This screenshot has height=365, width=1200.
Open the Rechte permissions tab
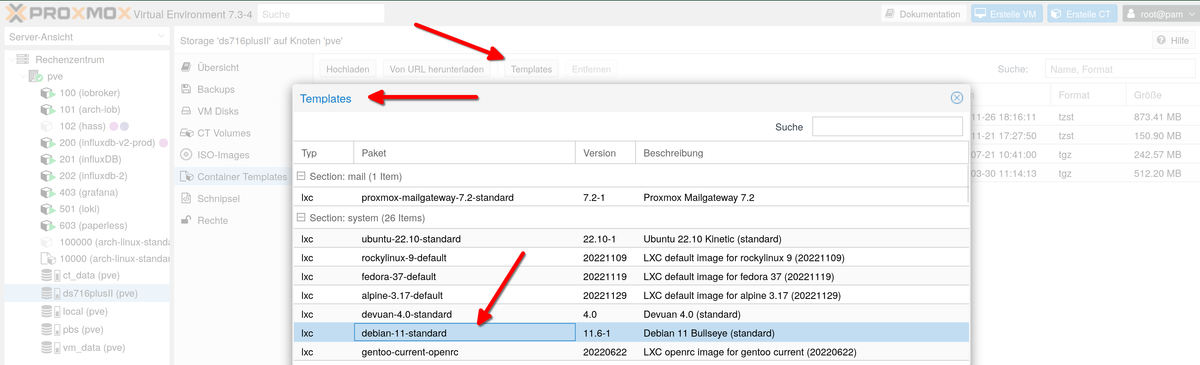[x=212, y=220]
